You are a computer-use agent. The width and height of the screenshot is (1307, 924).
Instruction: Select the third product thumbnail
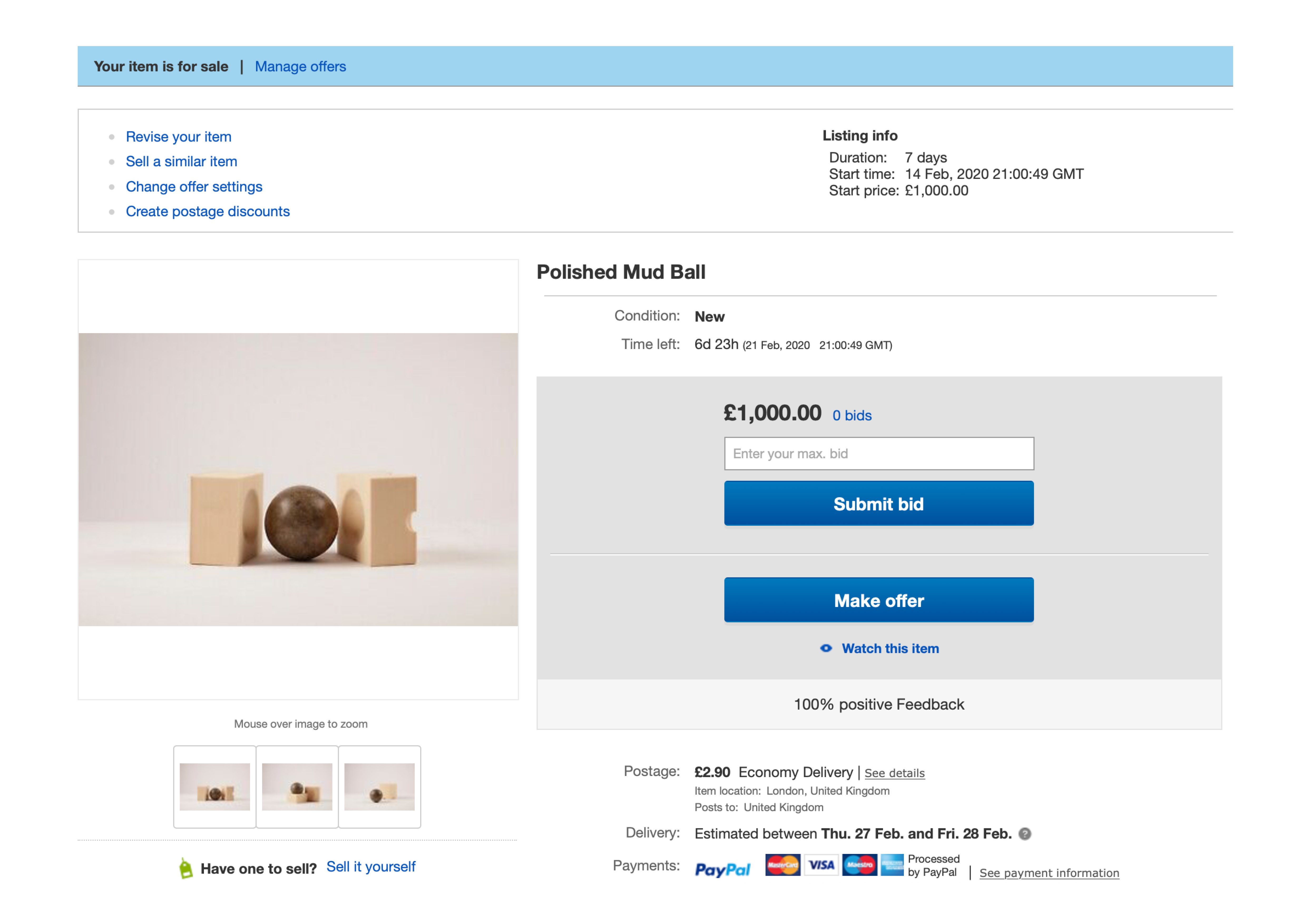point(380,787)
